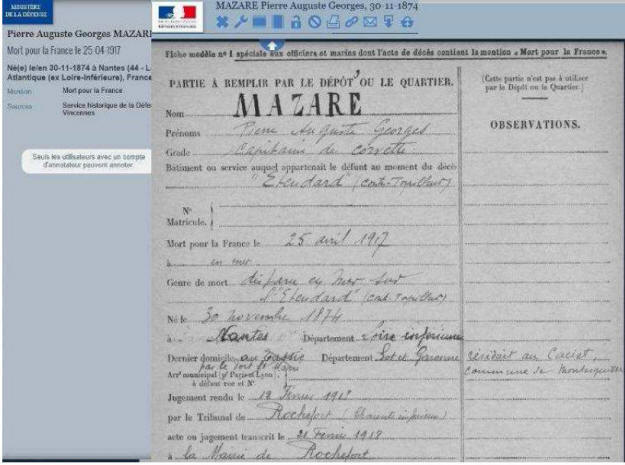Print the document with printer icon
The width and height of the screenshot is (625, 465).
coord(332,21)
